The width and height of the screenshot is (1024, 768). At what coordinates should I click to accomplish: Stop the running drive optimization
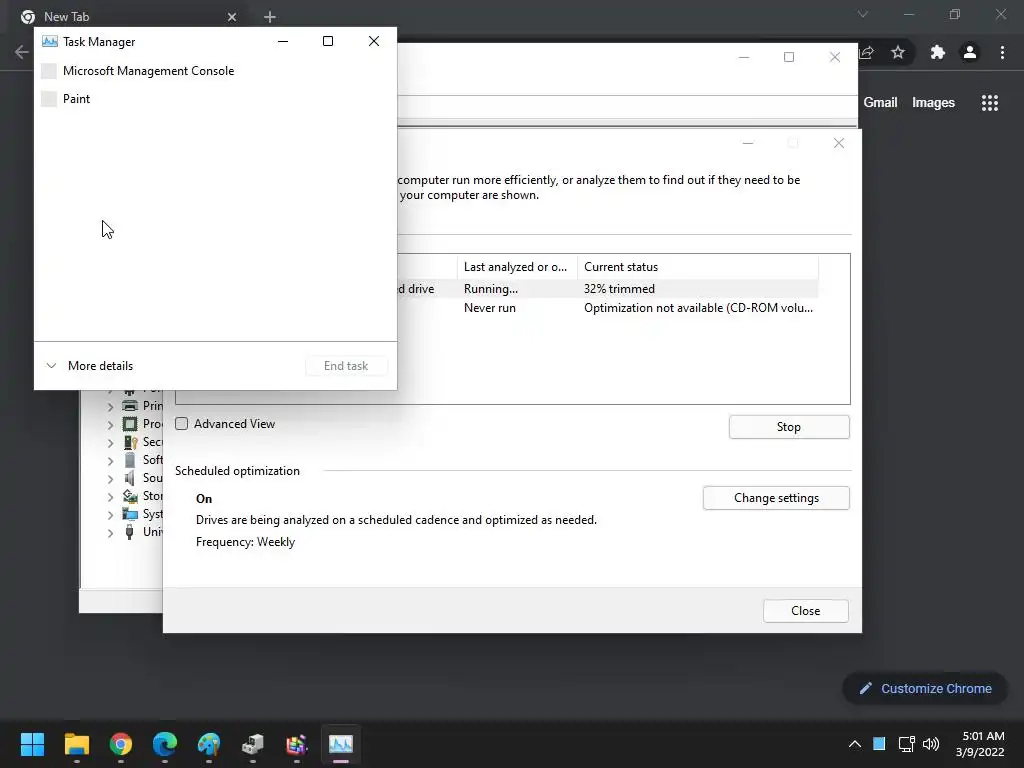click(789, 426)
